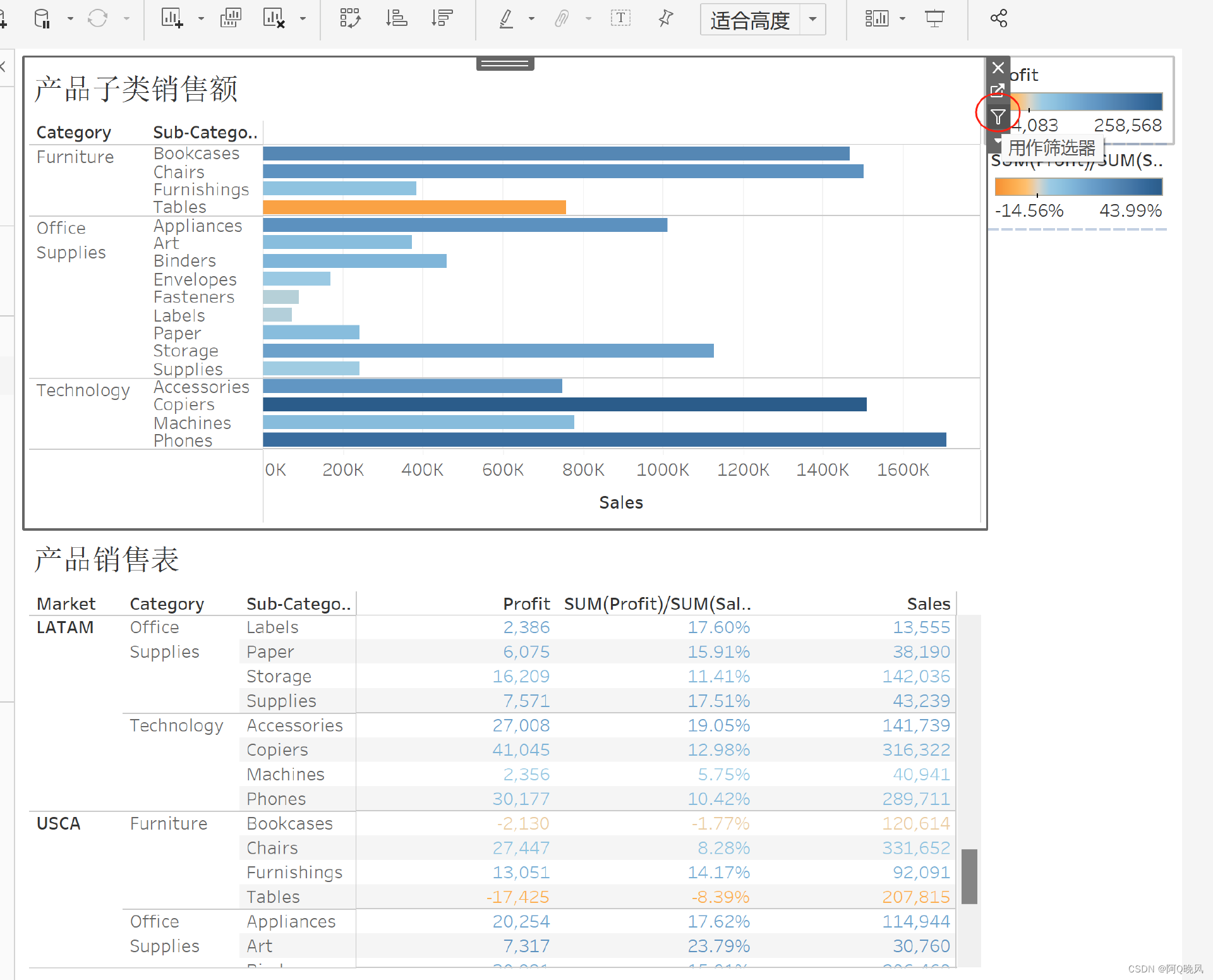
Task: Click the new worksheet icon
Action: pyautogui.click(x=171, y=18)
